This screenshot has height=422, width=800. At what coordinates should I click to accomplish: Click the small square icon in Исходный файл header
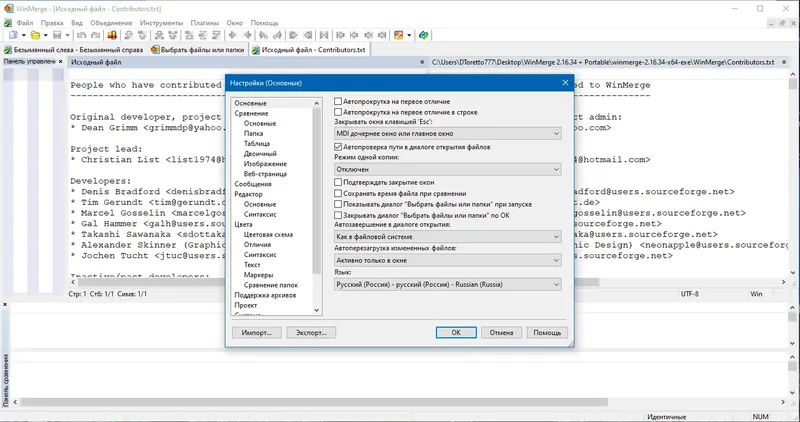(422, 62)
